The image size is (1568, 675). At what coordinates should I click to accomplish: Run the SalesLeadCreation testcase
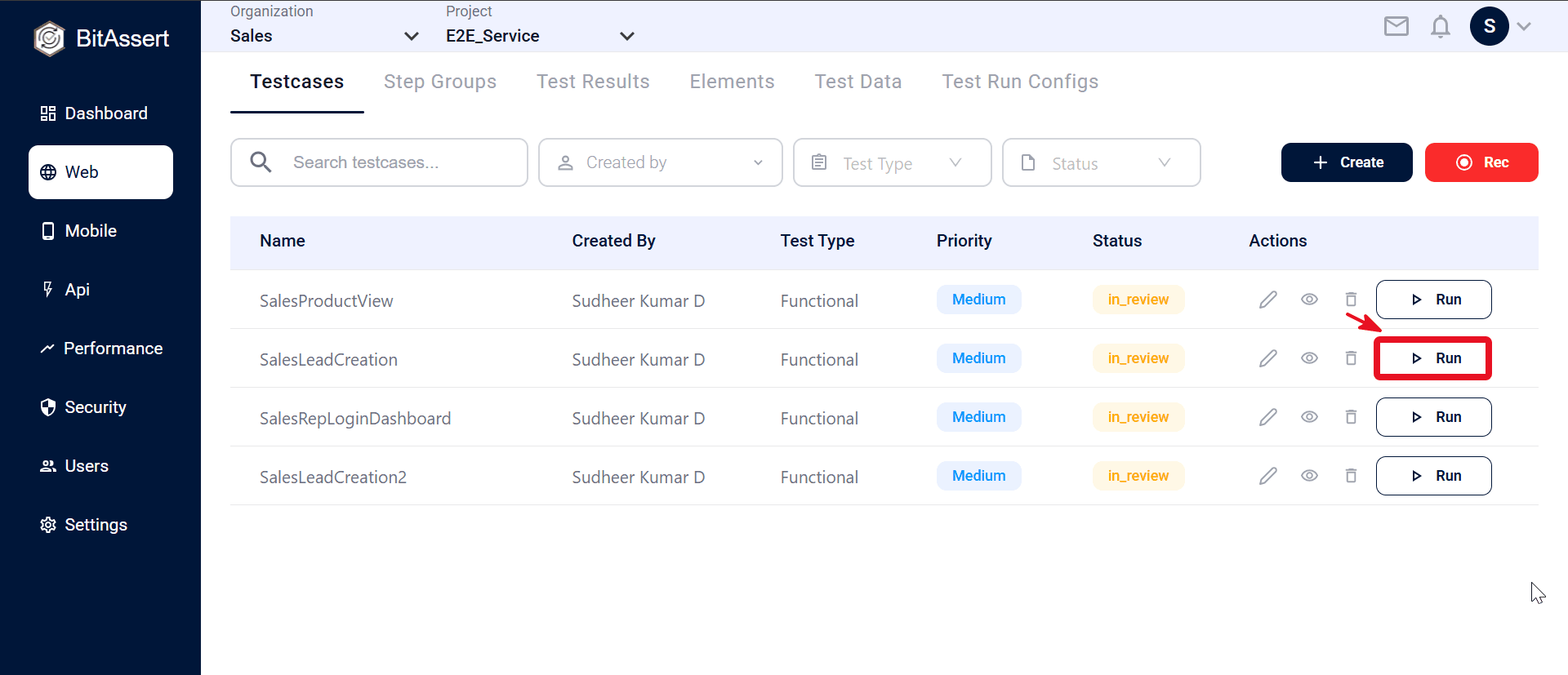click(x=1434, y=358)
